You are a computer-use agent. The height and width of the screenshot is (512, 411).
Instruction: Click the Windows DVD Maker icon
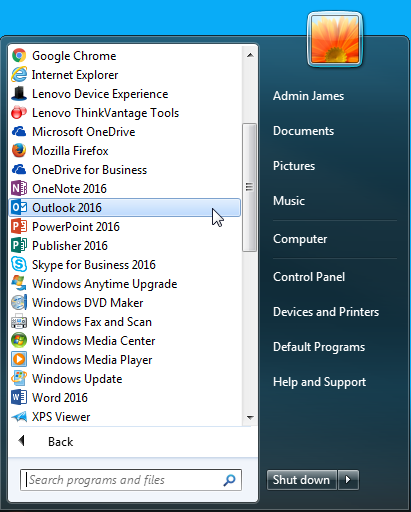coord(19,302)
